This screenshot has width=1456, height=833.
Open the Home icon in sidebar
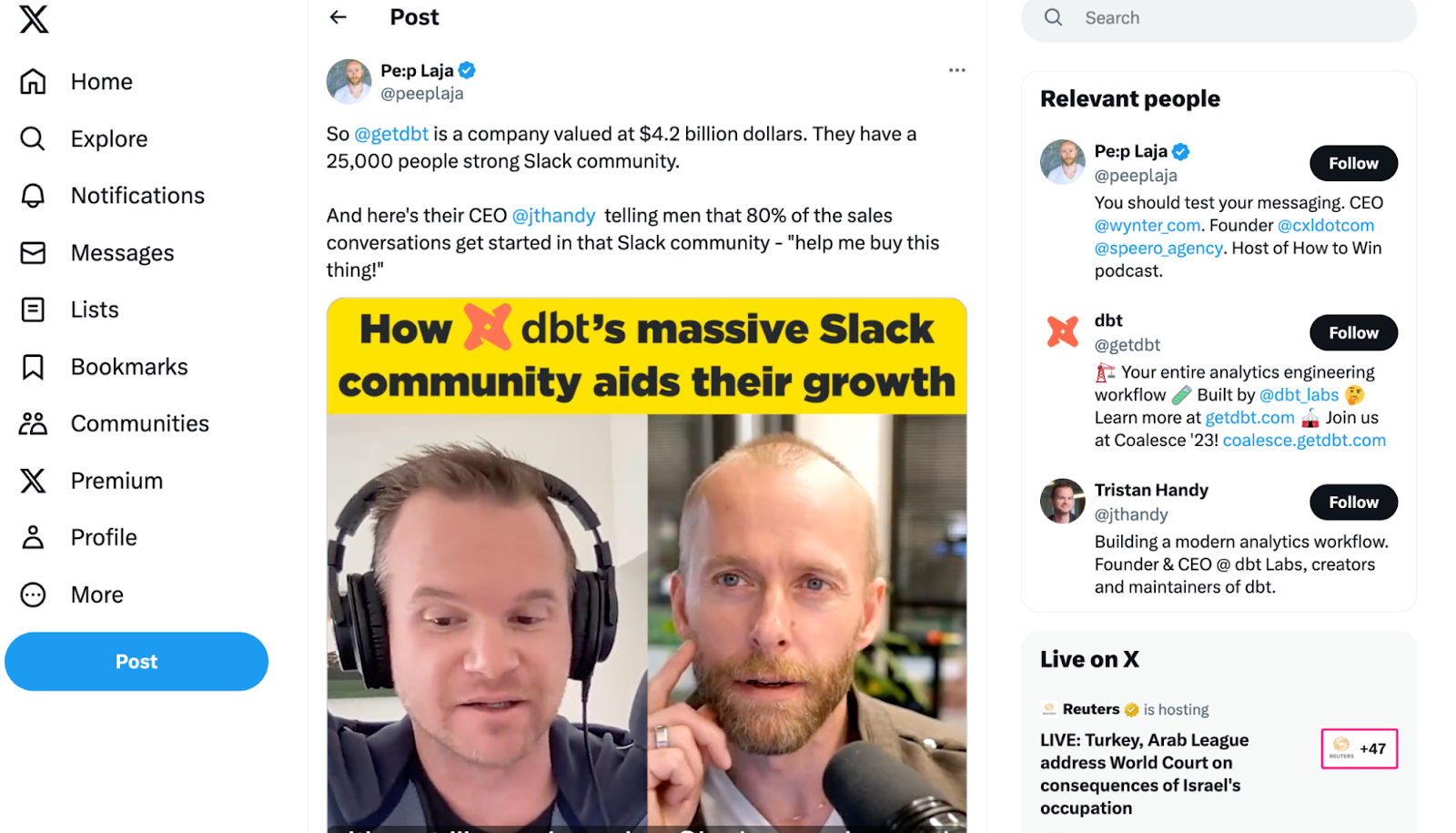point(33,82)
